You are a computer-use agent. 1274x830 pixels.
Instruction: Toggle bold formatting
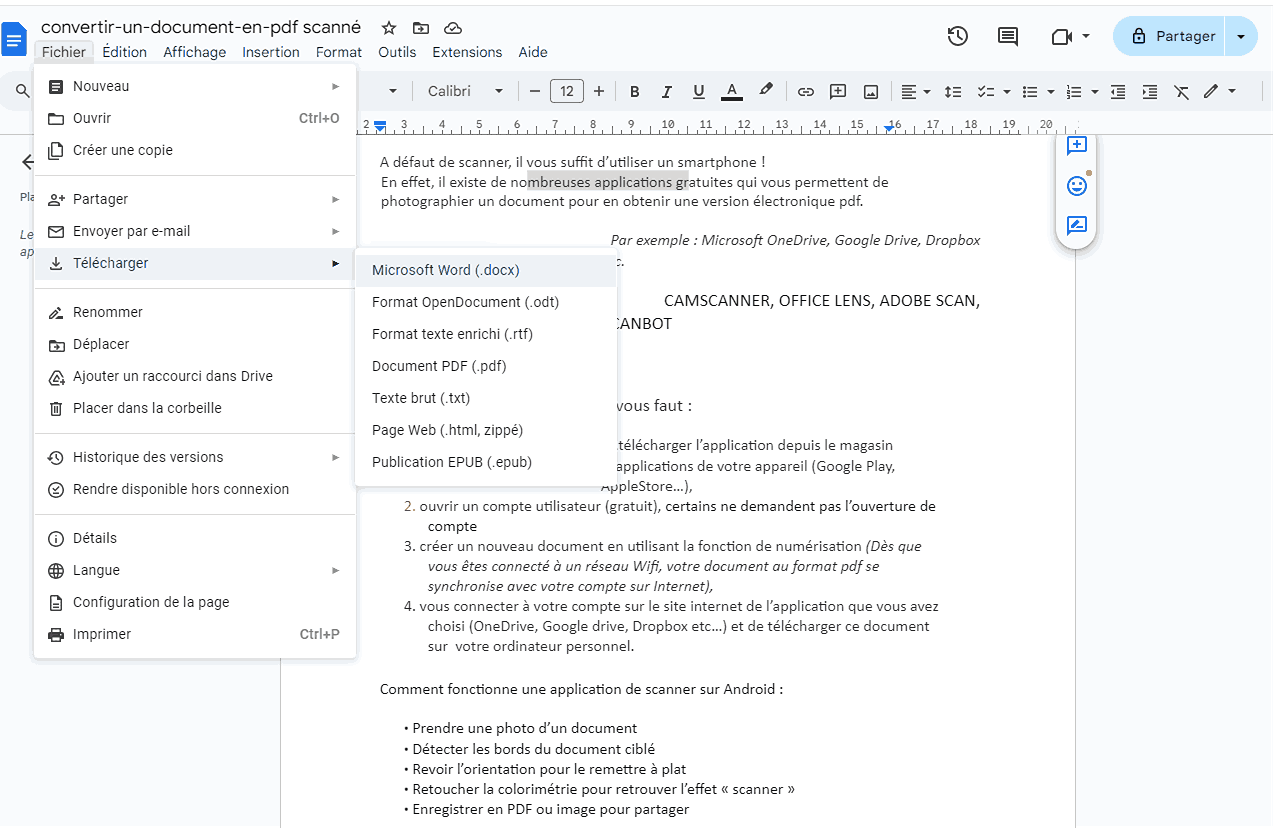pos(634,91)
